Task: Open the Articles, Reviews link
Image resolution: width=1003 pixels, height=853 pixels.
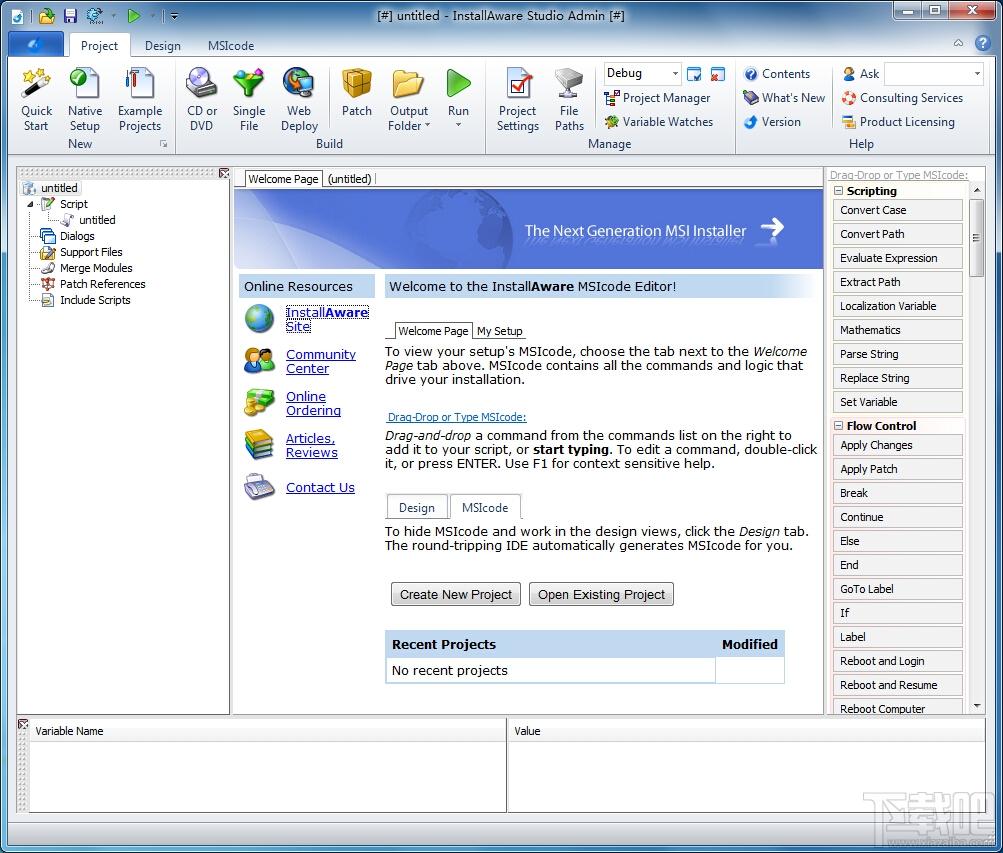Action: [312, 445]
